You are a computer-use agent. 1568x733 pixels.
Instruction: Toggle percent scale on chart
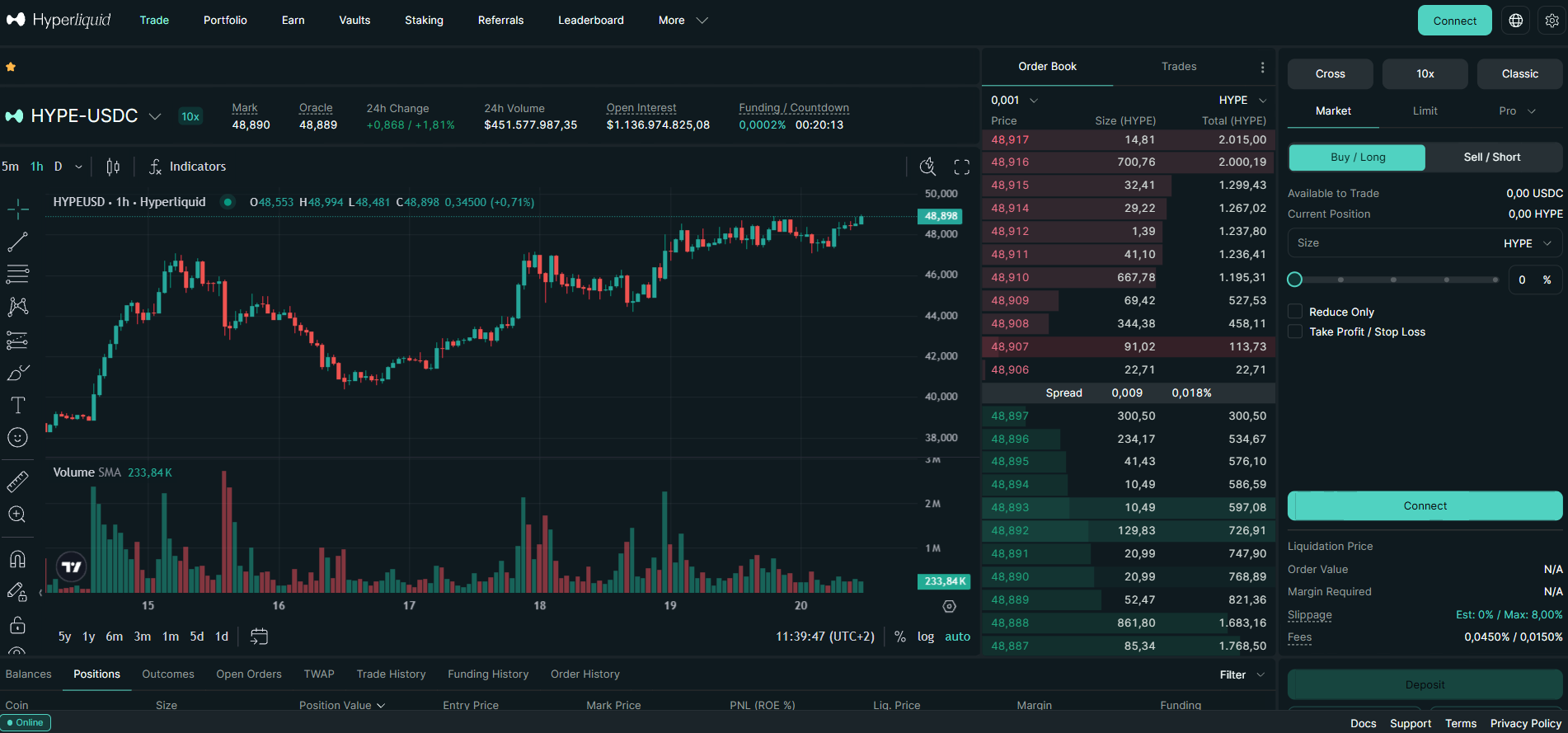900,637
